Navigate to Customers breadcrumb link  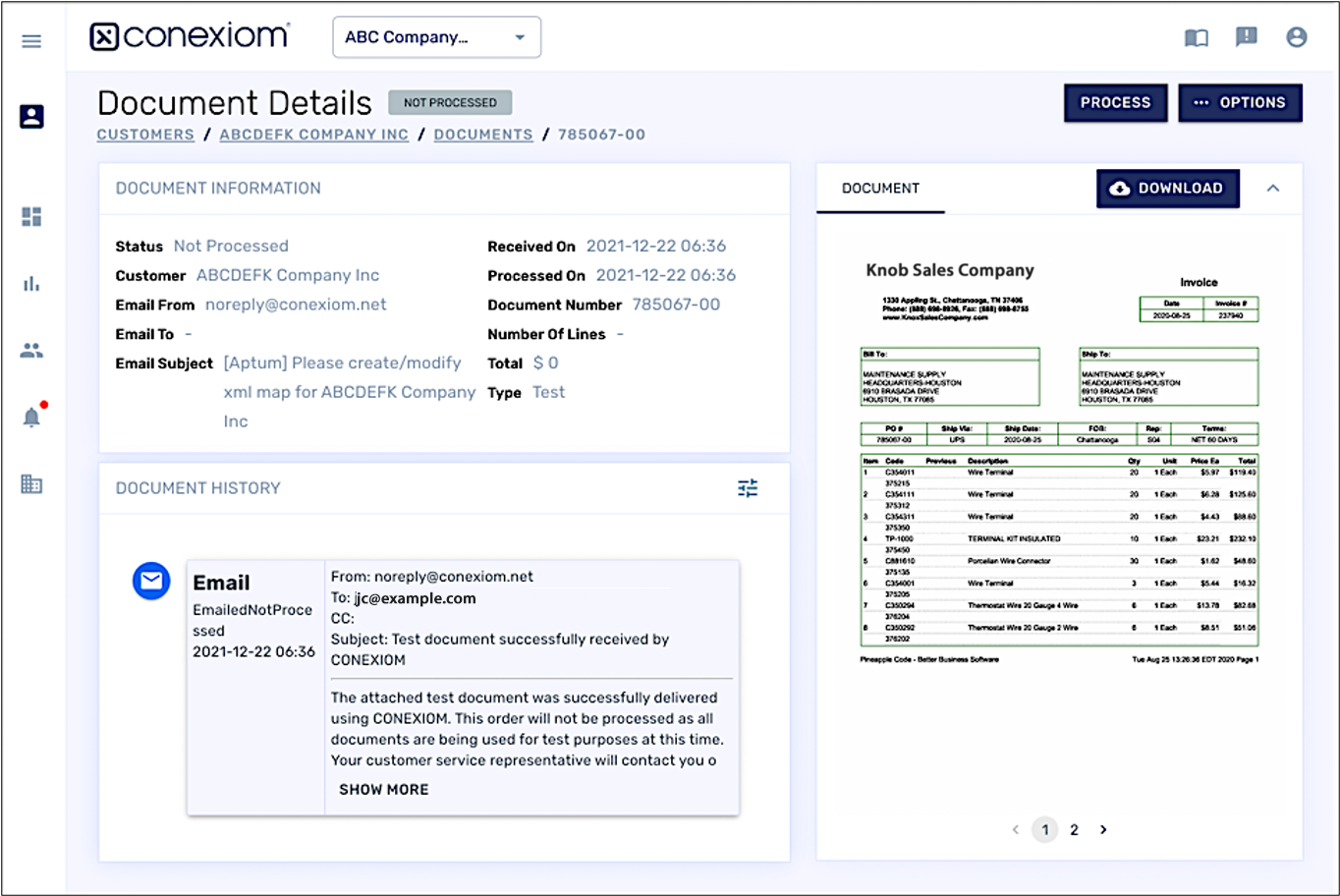tap(145, 135)
